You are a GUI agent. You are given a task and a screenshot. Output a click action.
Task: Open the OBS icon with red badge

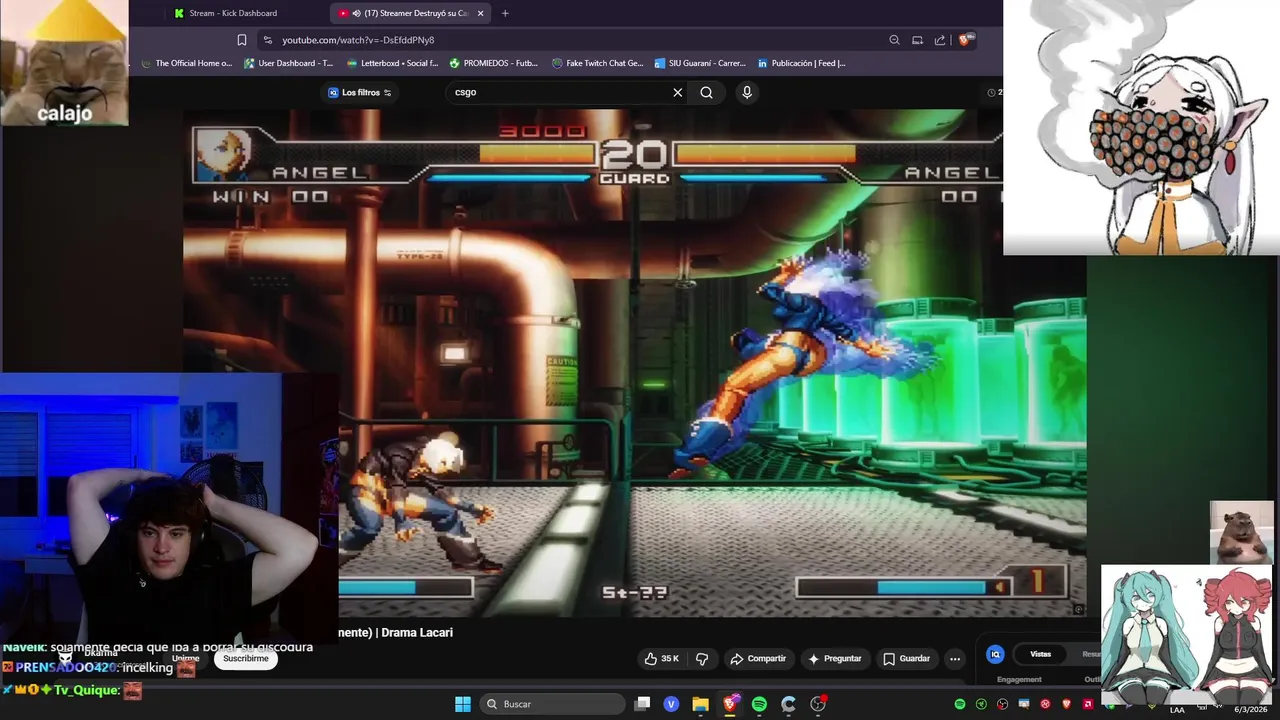818,704
